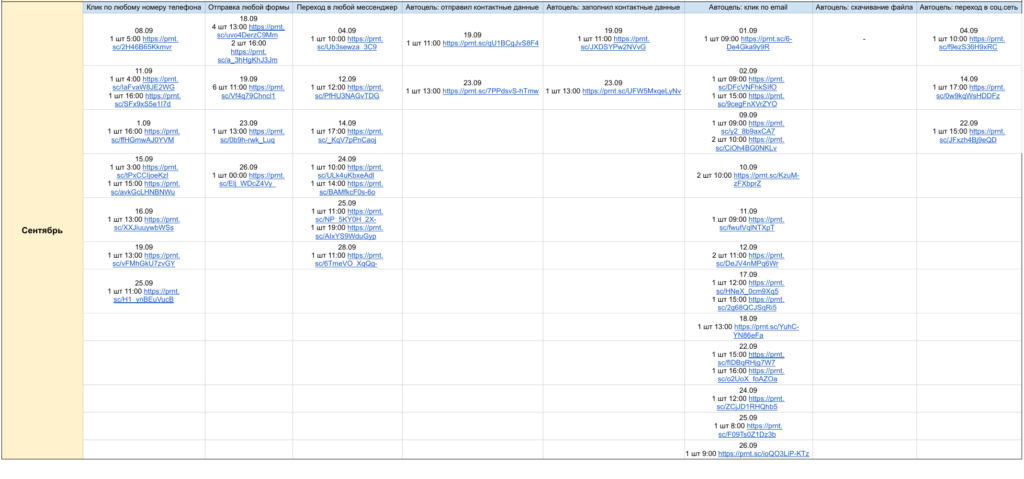1024x479 pixels.
Task: Open the prnt.sc/qU1BCgJvS8F4 screenshot link
Action: click(x=490, y=43)
